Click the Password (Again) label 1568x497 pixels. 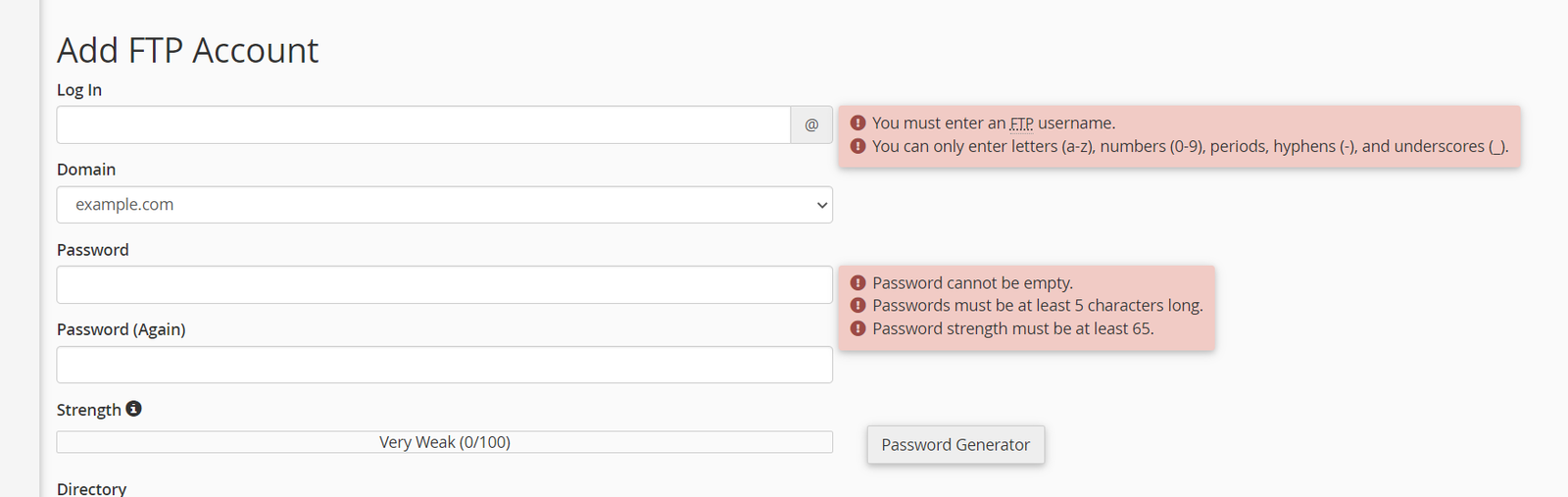[121, 329]
